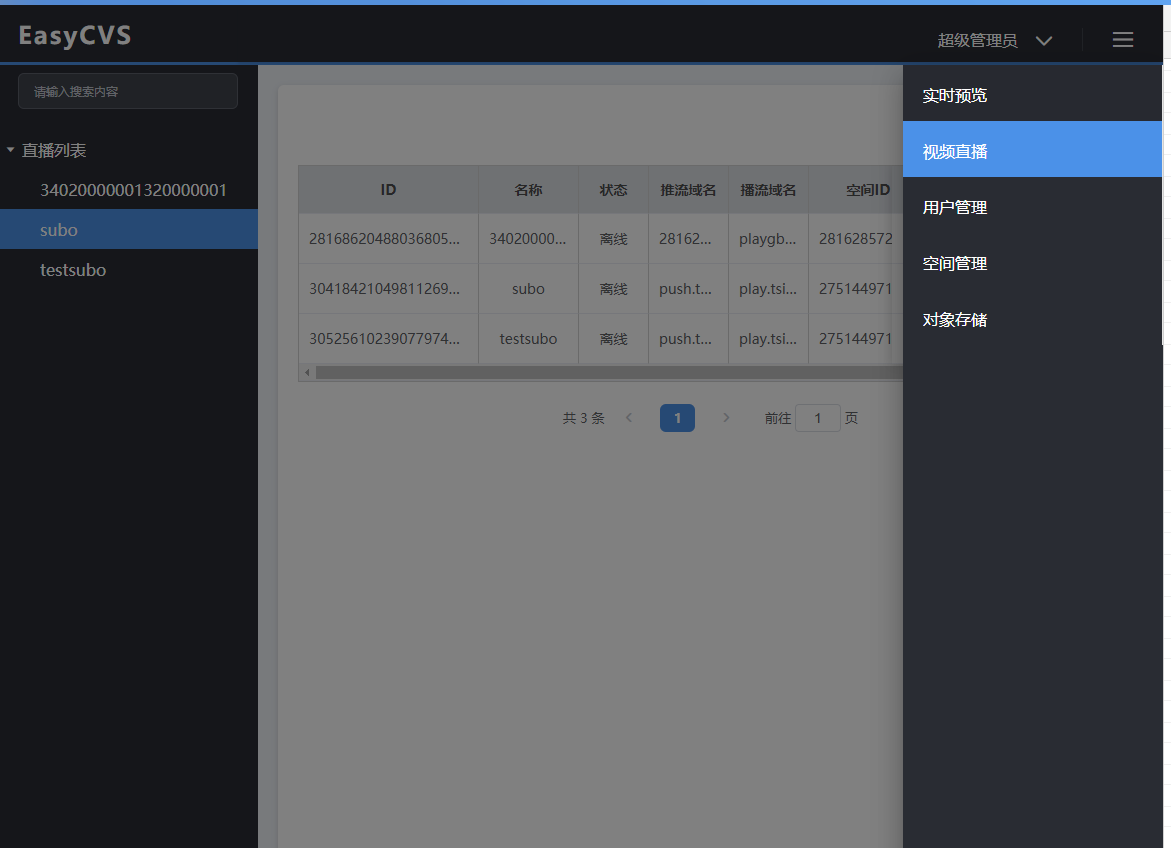This screenshot has width=1171, height=848.
Task: Click the EasyCVS logo
Action: point(75,35)
